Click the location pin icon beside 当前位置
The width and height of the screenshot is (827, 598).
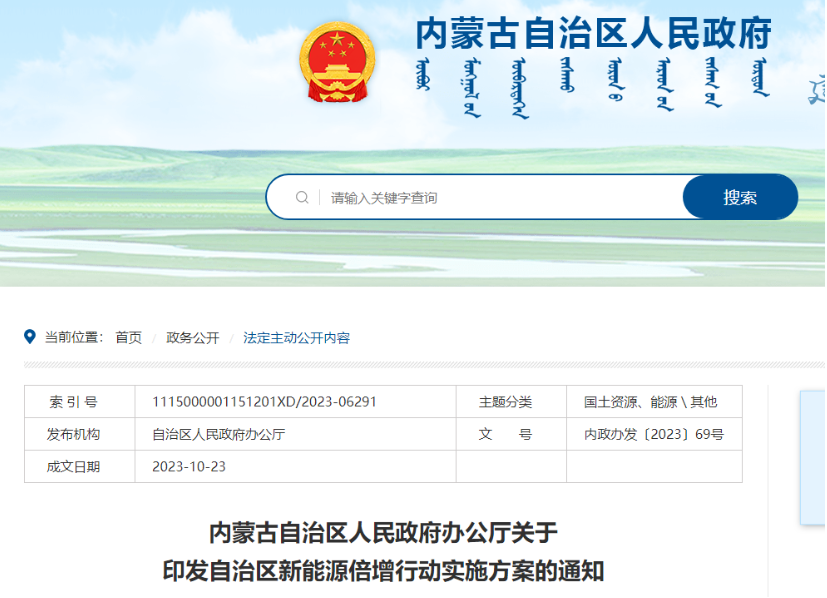tap(30, 338)
